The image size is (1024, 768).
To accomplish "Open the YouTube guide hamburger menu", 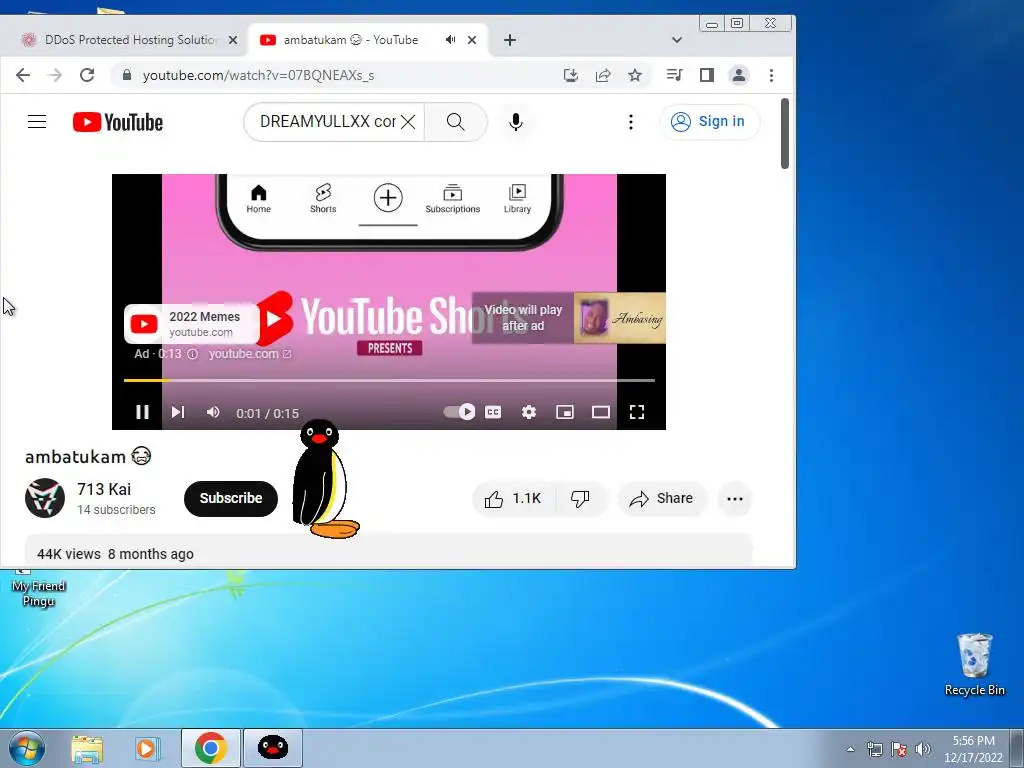I will coord(37,121).
